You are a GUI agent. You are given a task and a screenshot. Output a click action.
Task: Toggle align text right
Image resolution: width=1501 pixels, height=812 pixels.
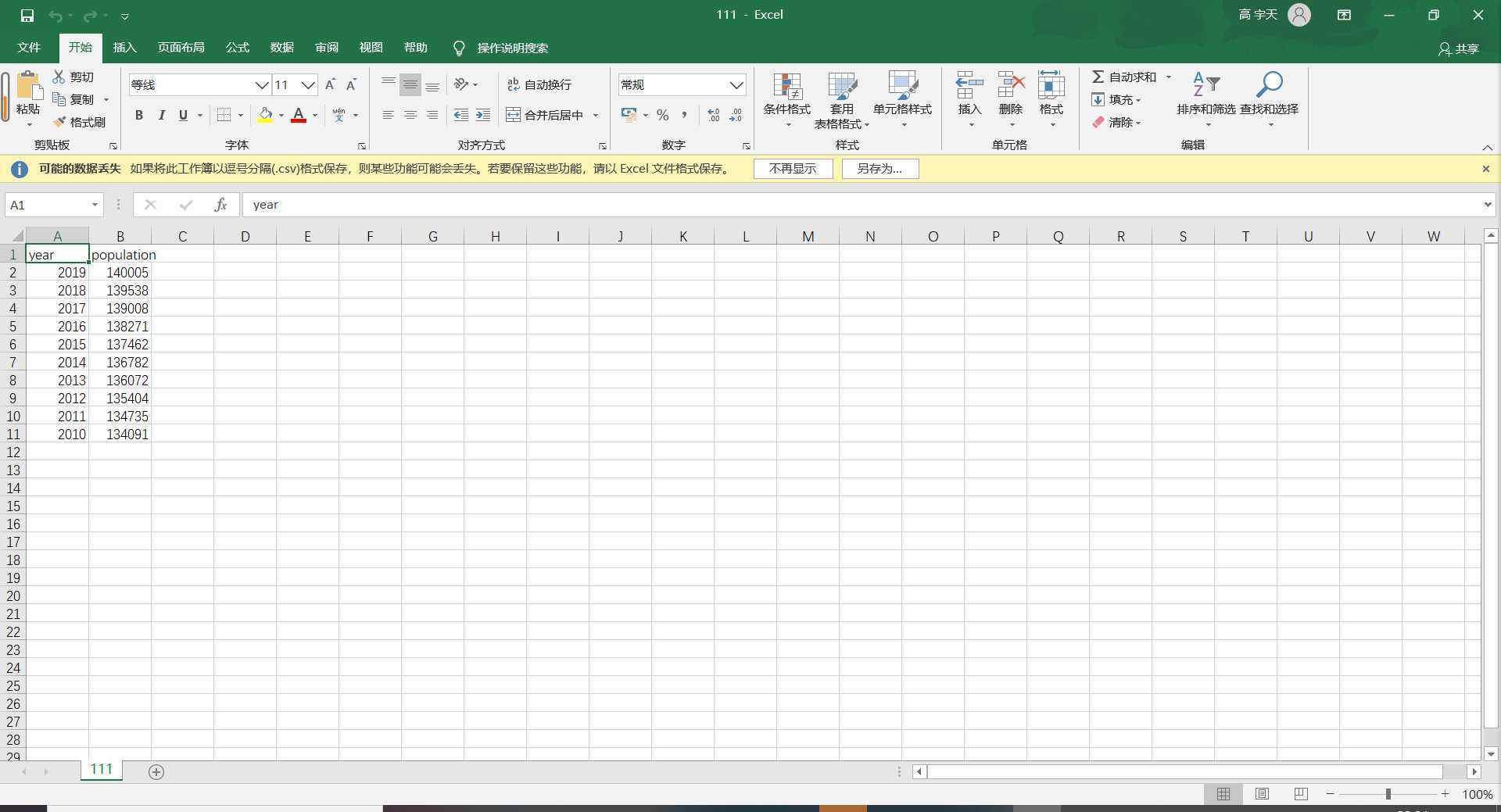pyautogui.click(x=432, y=115)
